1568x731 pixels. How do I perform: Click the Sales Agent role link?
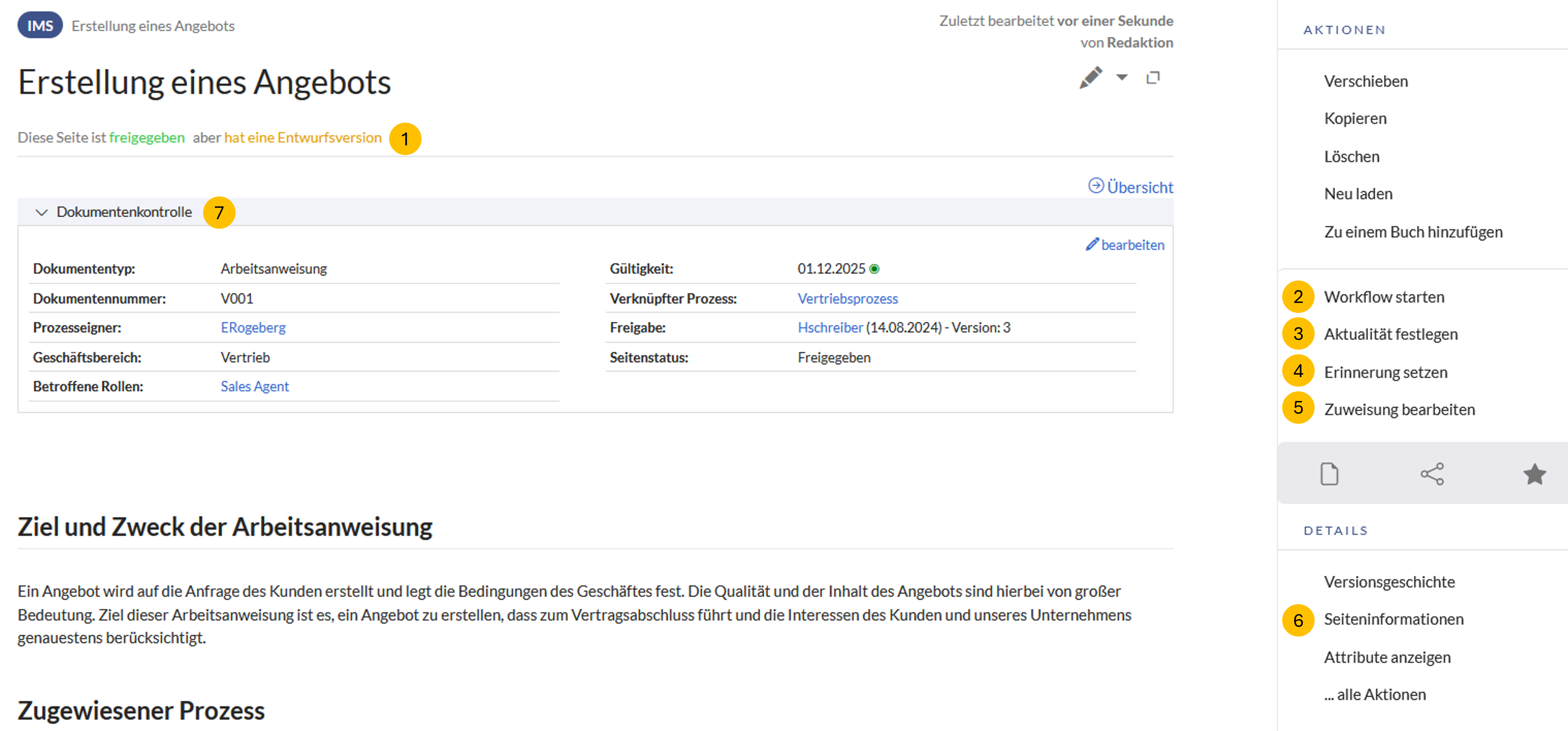[x=254, y=386]
